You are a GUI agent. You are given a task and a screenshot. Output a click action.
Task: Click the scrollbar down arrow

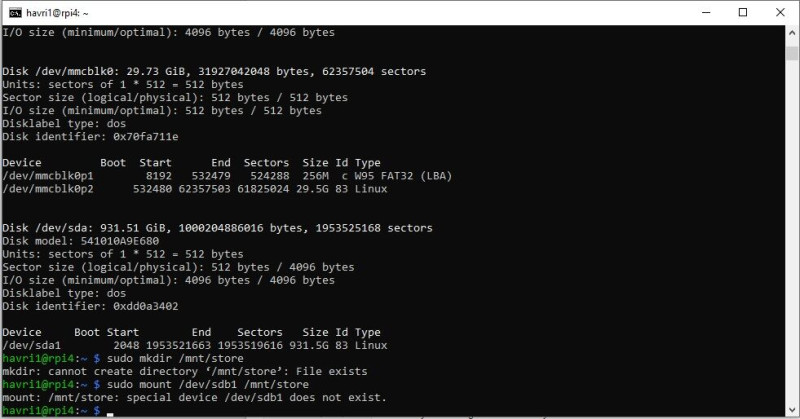792,410
